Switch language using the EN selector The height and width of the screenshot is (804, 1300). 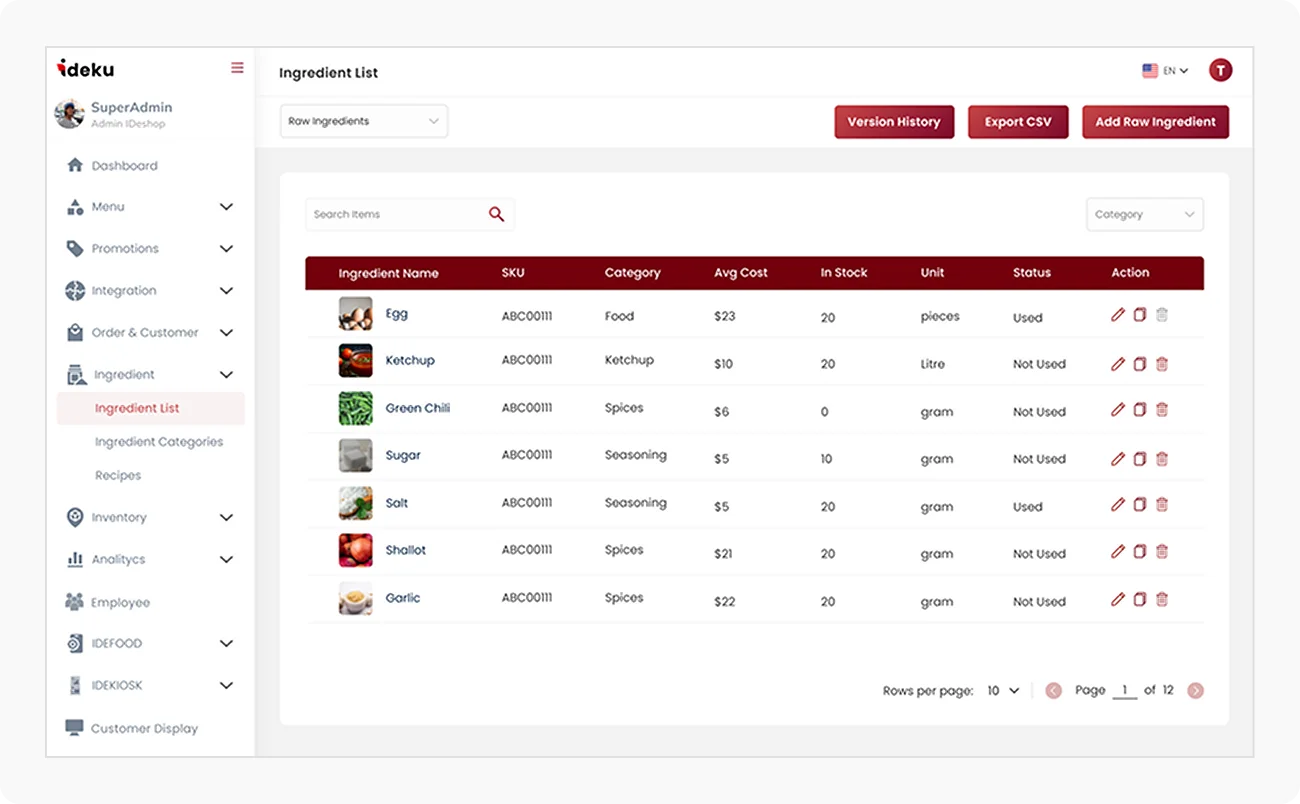(x=1165, y=71)
